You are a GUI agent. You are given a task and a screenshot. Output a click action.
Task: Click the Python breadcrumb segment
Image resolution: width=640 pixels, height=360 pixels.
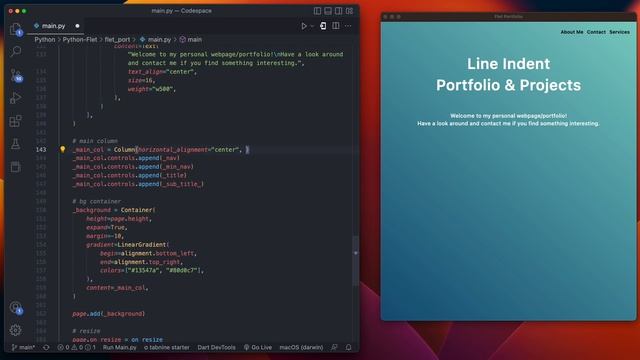tap(44, 40)
